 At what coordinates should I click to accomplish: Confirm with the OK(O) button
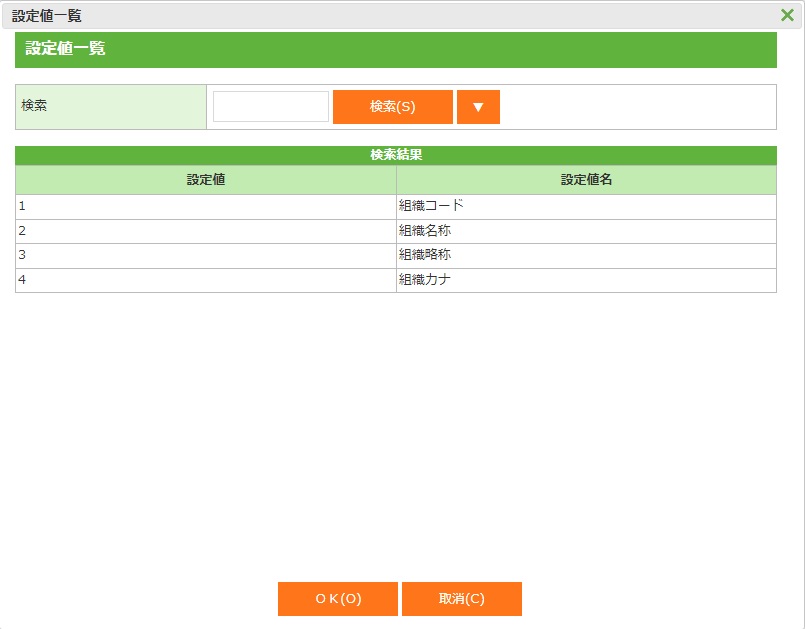click(338, 599)
